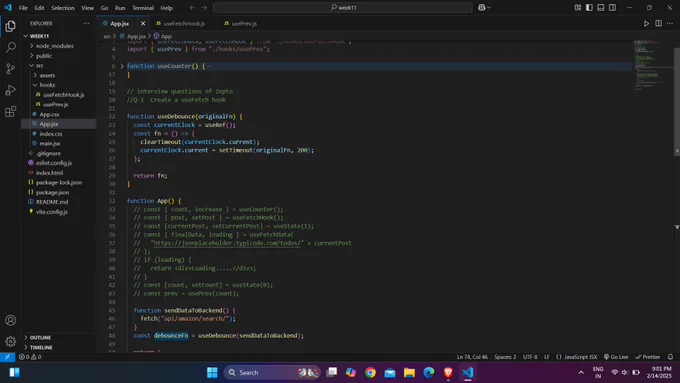Unfold the useCounter function
Viewport: 680px width, 383px height.
(x=122, y=66)
